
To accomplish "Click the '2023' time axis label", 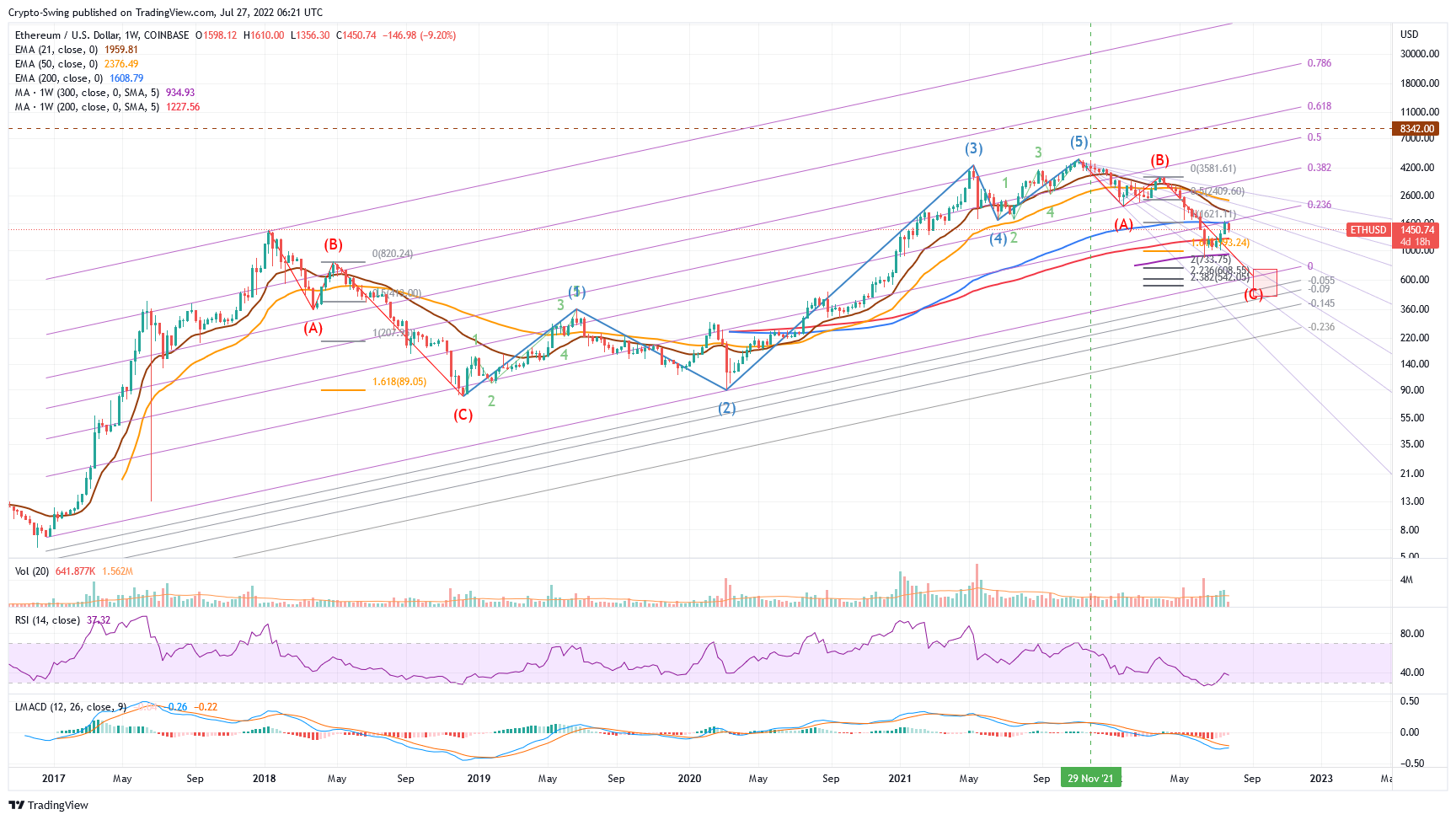I will 1321,779.
